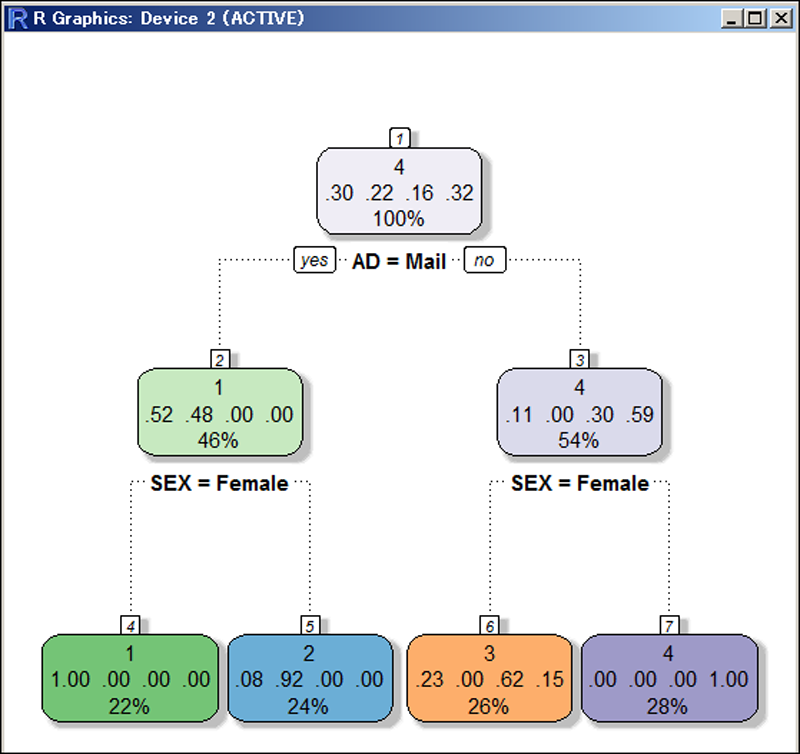Click the node 6 number label
The height and width of the screenshot is (754, 800).
[x=490, y=625]
